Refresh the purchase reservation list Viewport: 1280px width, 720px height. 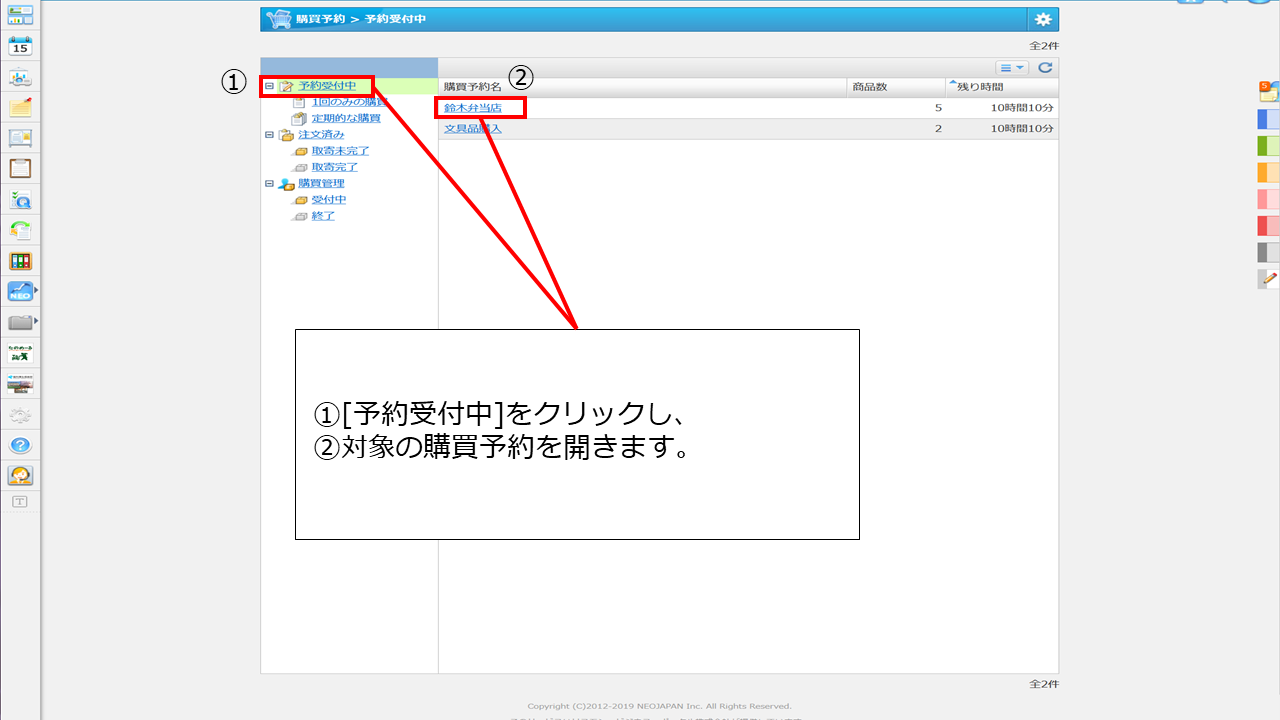coord(1045,68)
